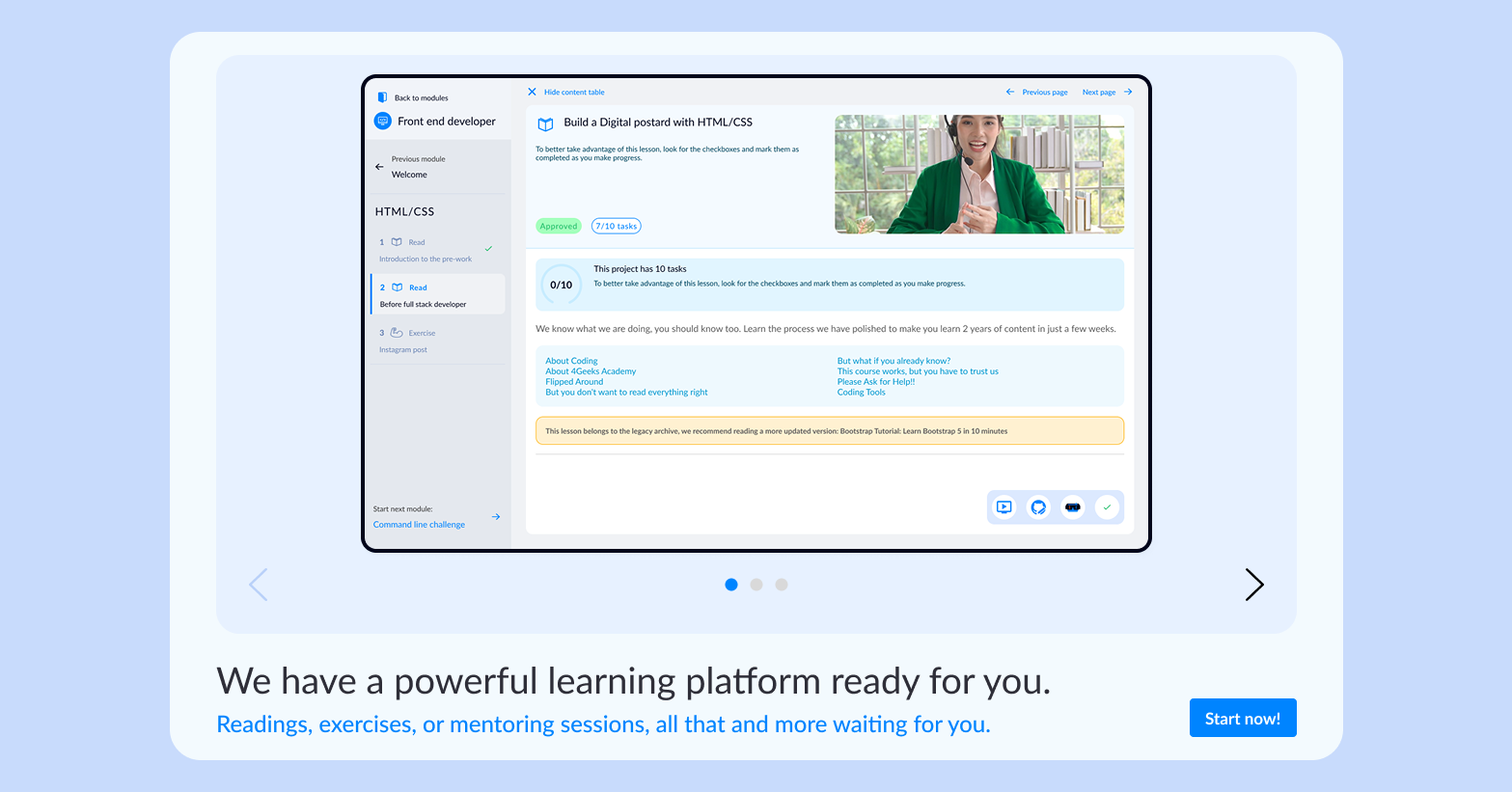The image size is (1512, 792).
Task: Click the checkmark icon in lesson toolbar
Action: (1107, 507)
